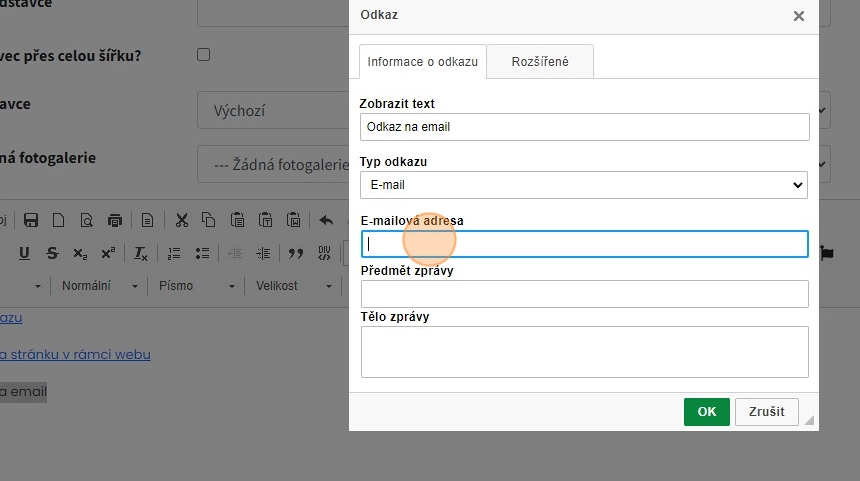Expand the Normální format dropdown
This screenshot has height=481, width=860.
point(100,286)
